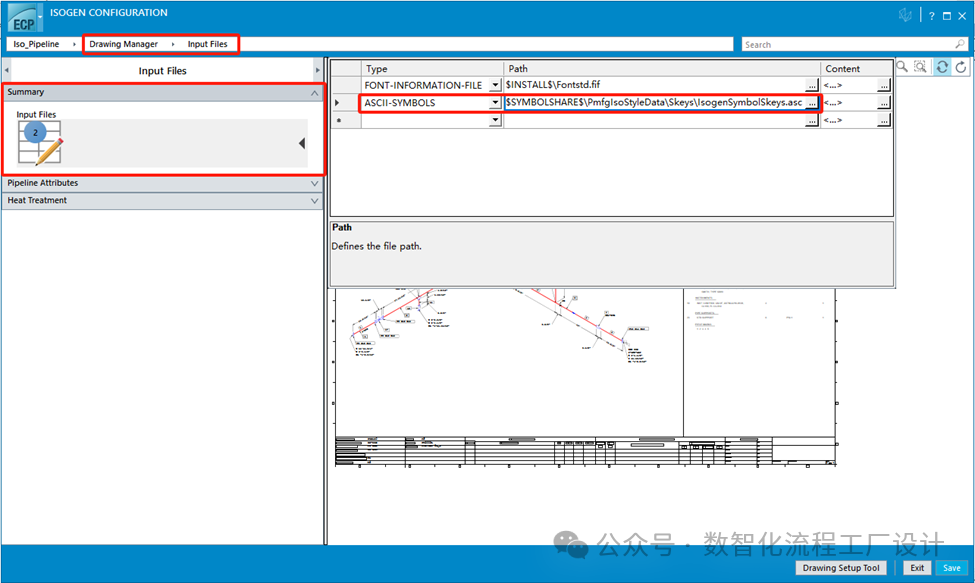975x583 pixels.
Task: Select the new row asterisk indicator
Action: [x=346, y=121]
